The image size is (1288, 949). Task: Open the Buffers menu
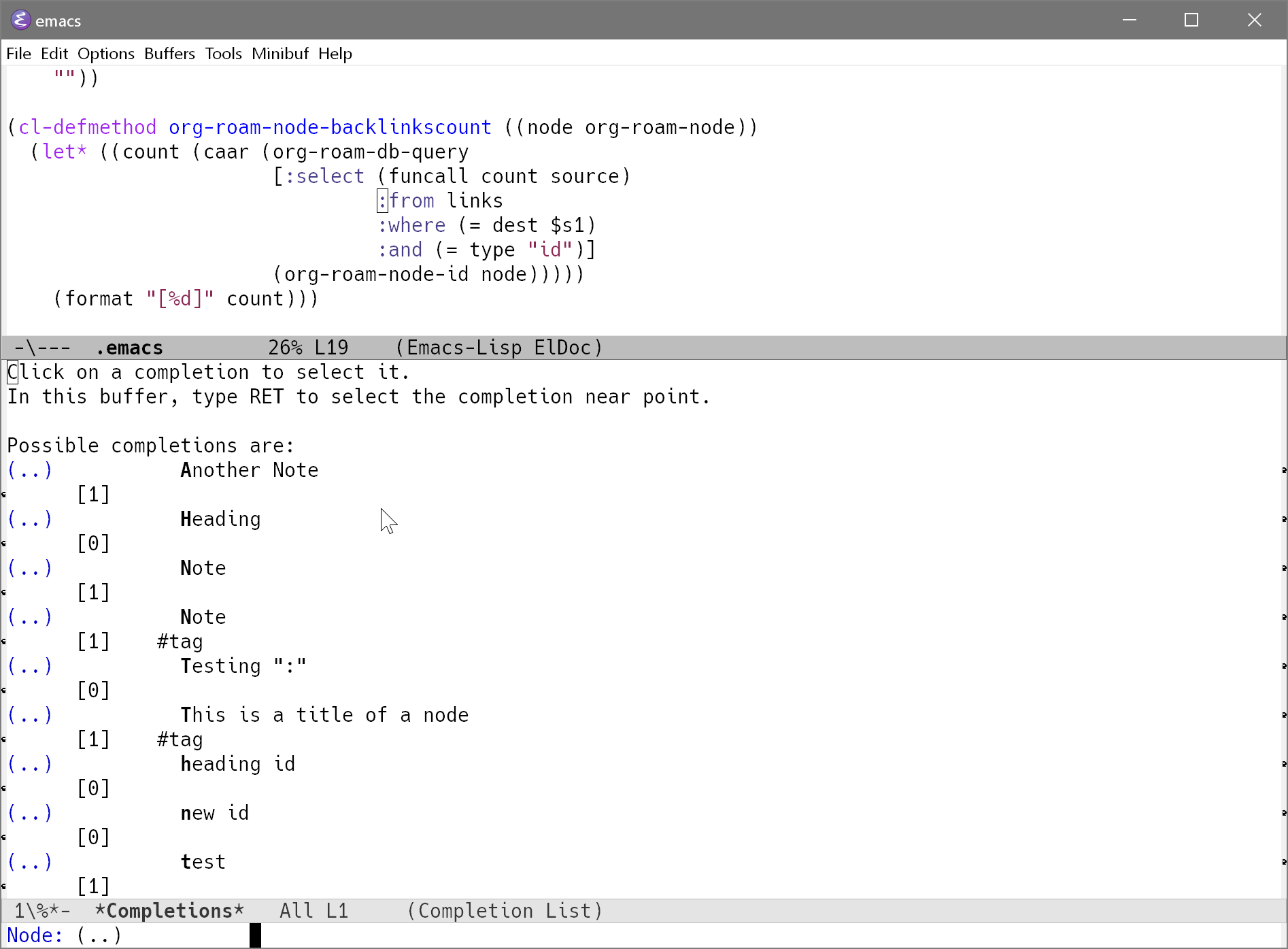[169, 54]
